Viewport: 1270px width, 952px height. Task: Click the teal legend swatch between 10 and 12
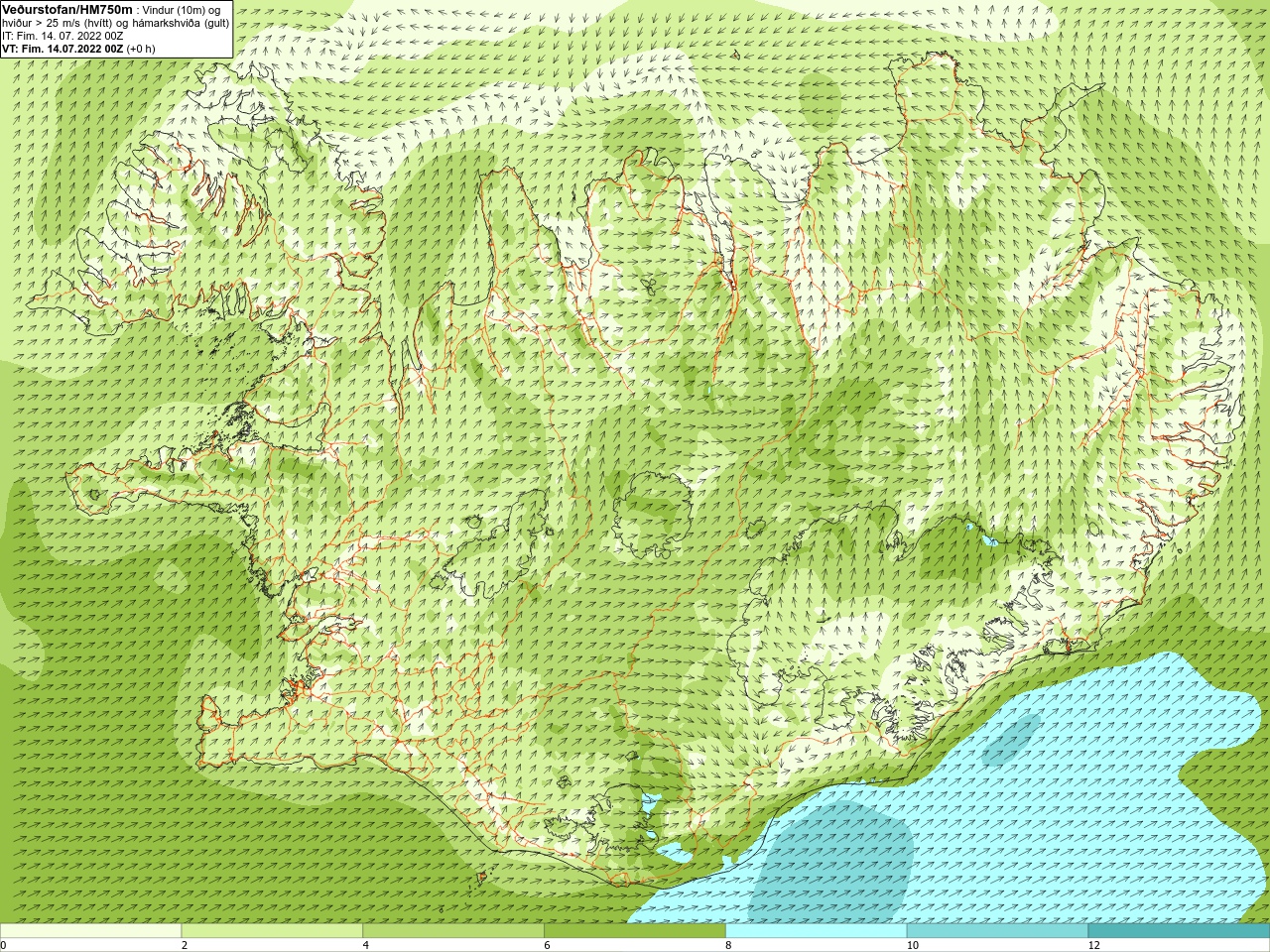(997, 931)
